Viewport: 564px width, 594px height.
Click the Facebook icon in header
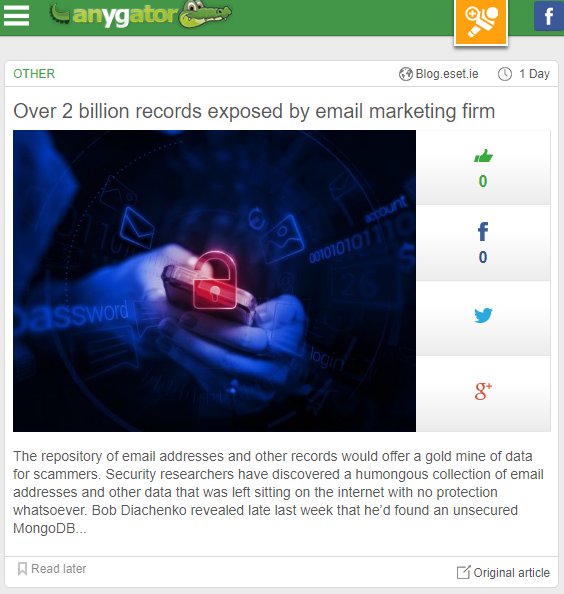tap(549, 16)
